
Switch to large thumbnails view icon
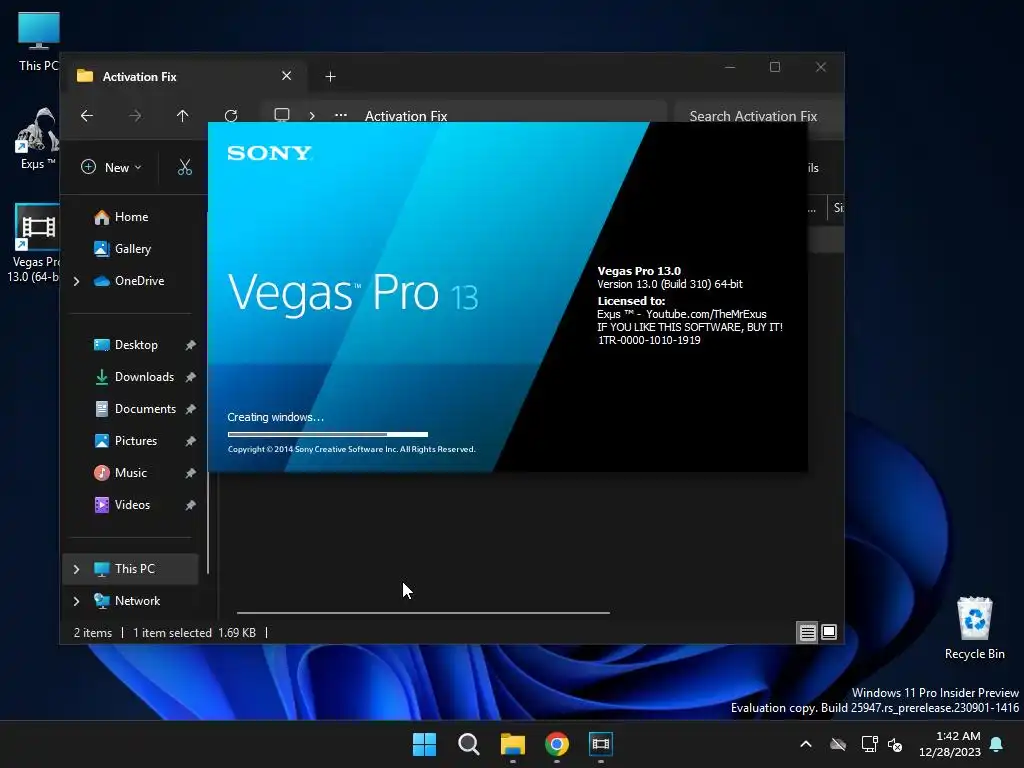click(829, 632)
